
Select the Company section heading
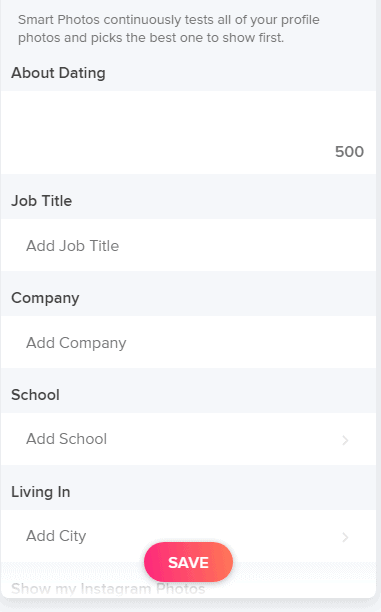click(45, 298)
